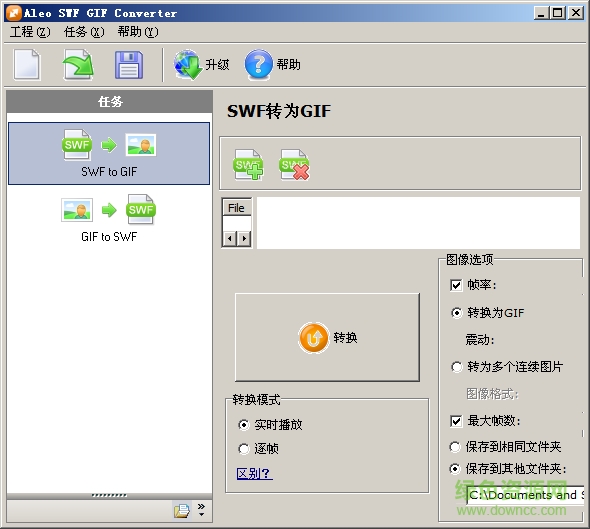The height and width of the screenshot is (529, 590).
Task: Click the Open project green arrow icon
Action: [78, 65]
